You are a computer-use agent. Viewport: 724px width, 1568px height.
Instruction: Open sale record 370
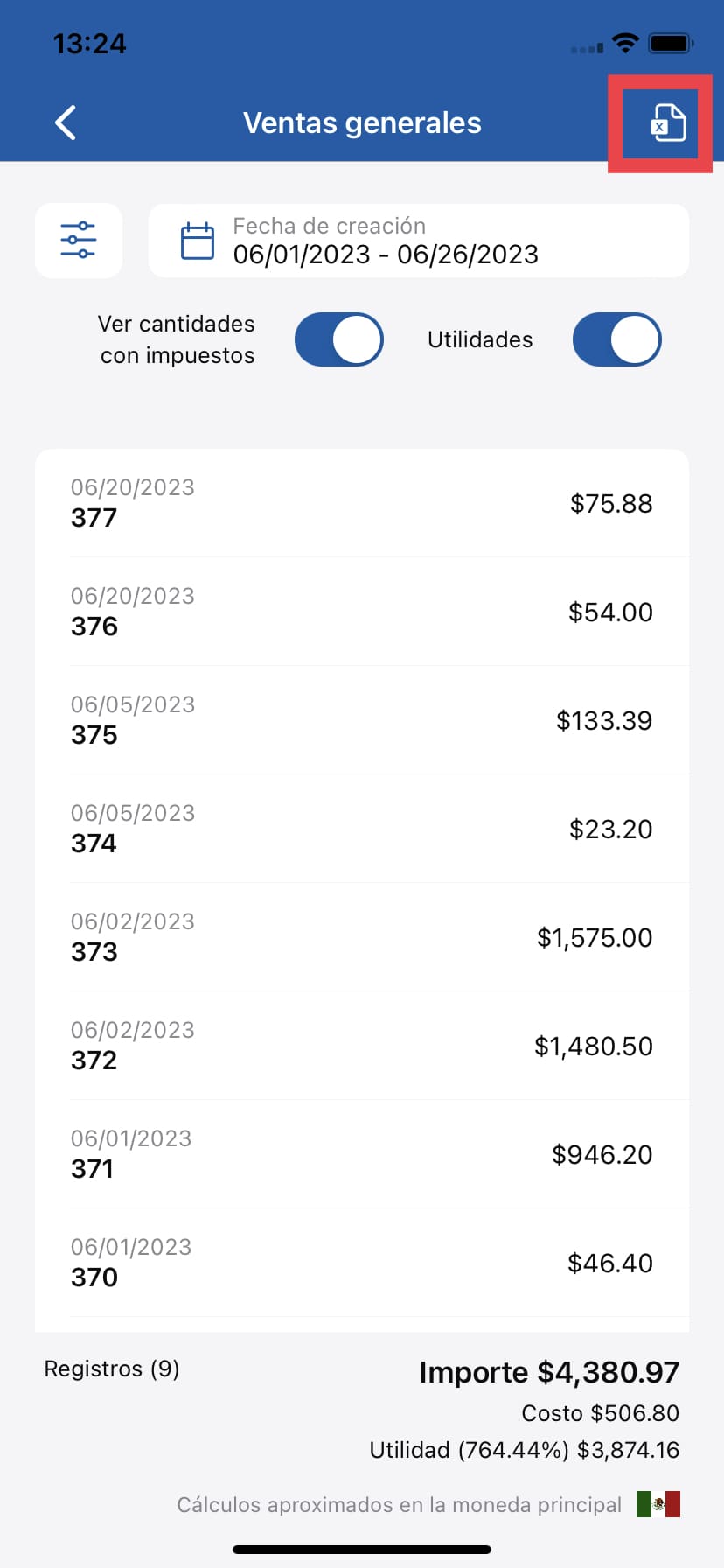click(x=362, y=1263)
